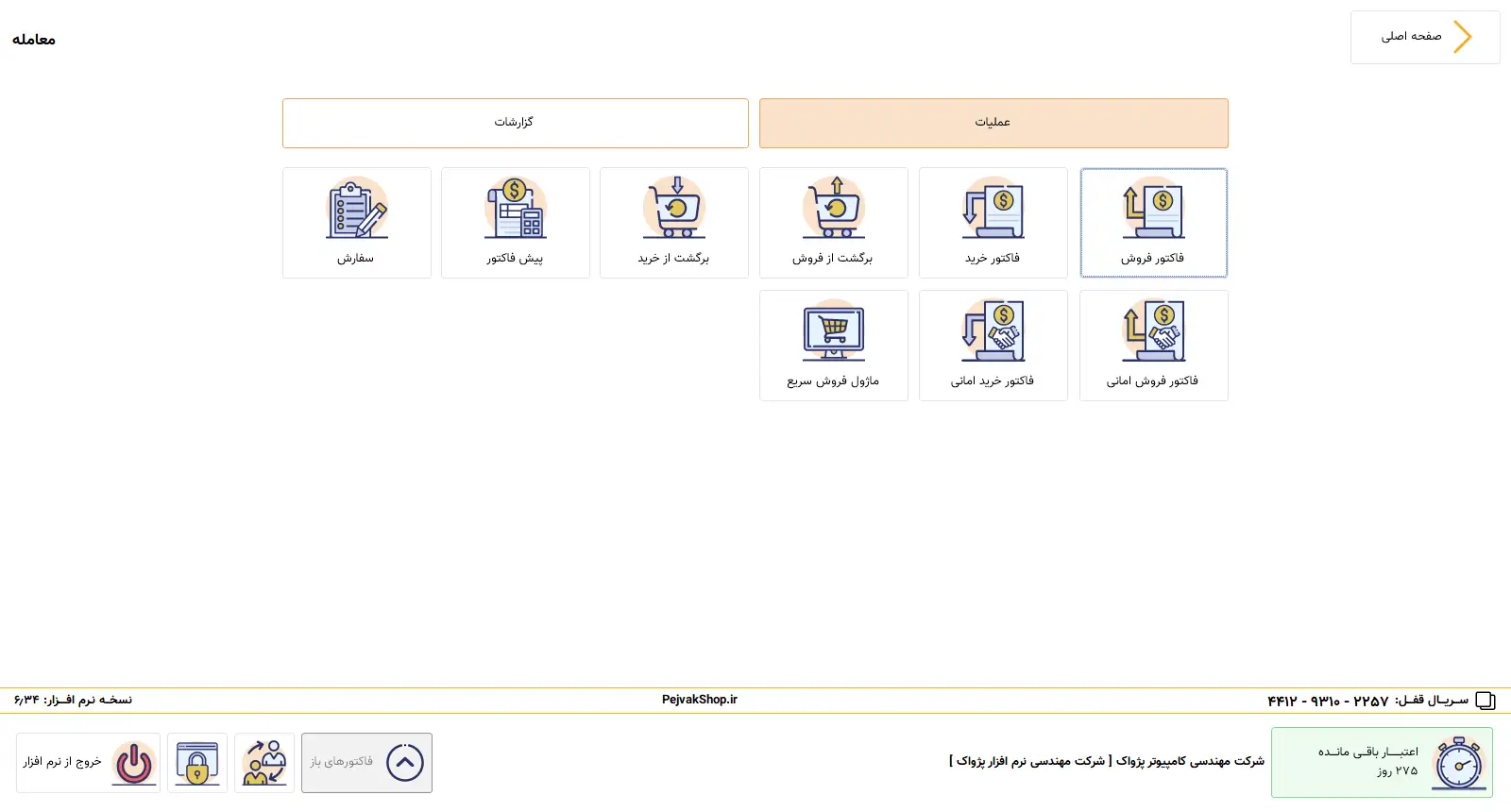1511x812 pixels.
Task: Open the Purchase Invoice (فاکتور خرید) tile
Action: [x=993, y=223]
